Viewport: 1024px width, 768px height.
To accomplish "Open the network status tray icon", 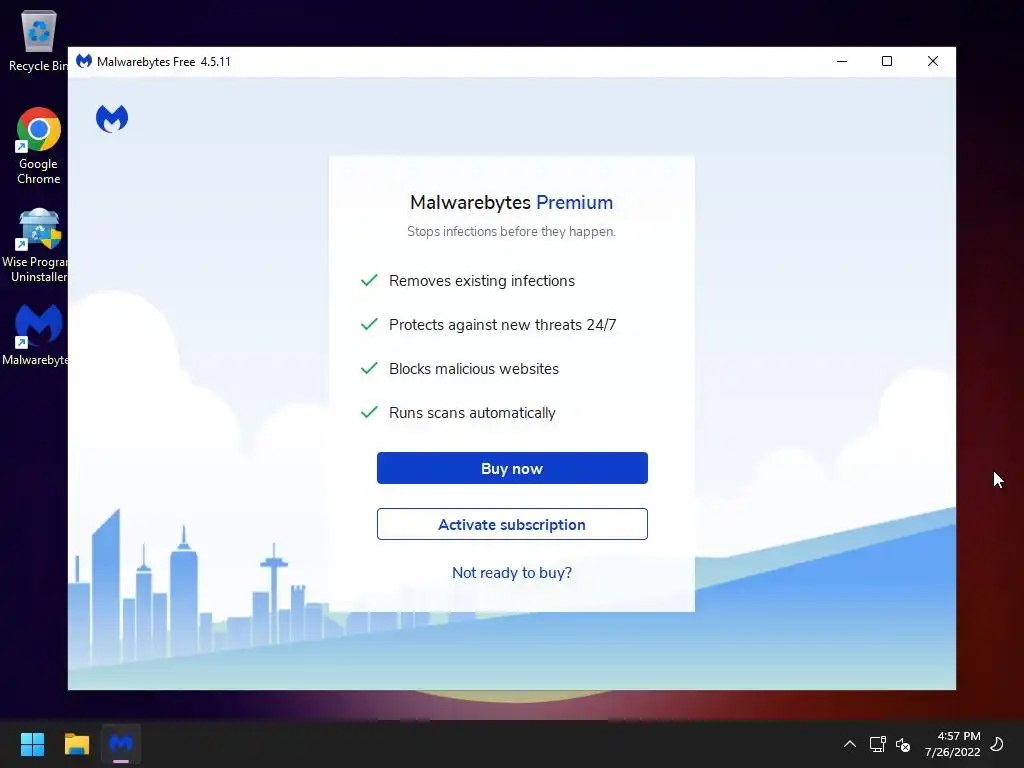I will click(877, 744).
